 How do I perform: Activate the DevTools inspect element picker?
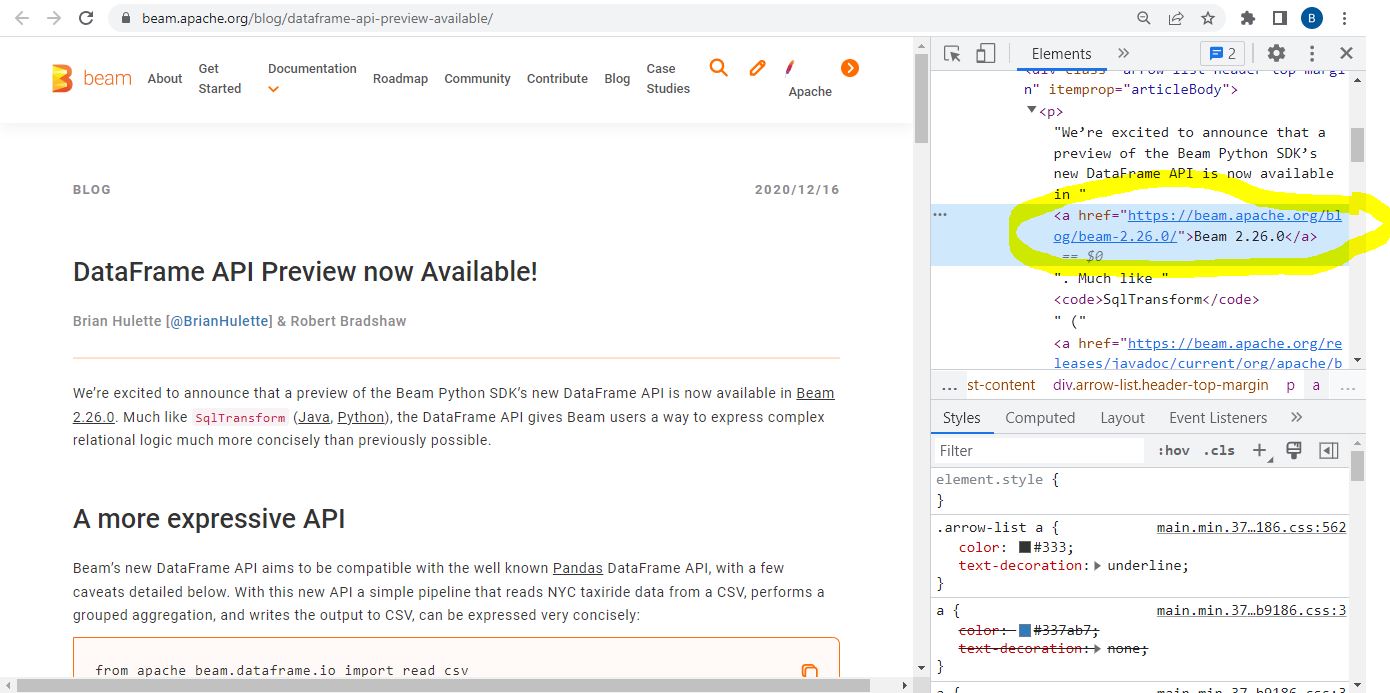pos(952,54)
